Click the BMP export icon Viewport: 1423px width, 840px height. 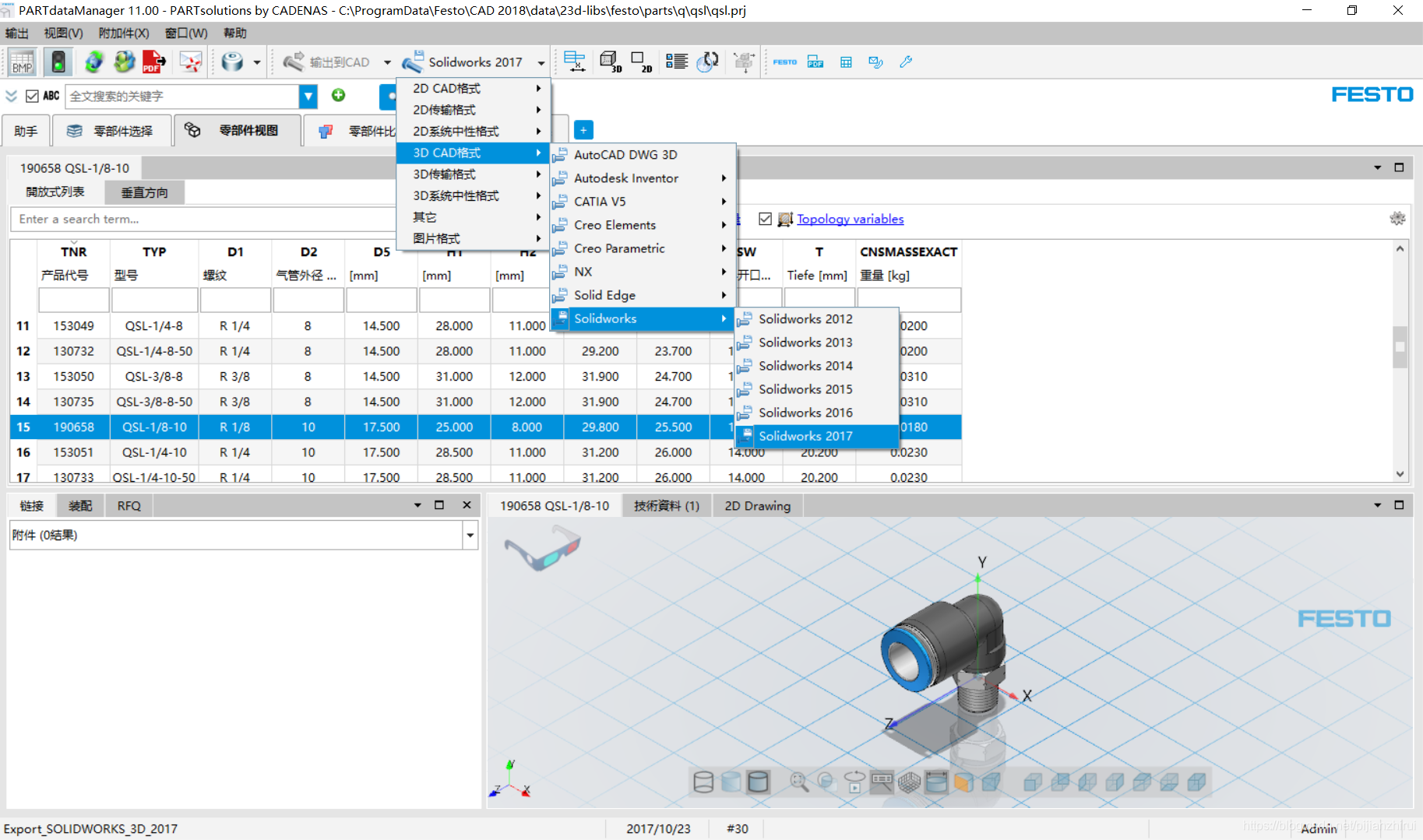coord(22,62)
